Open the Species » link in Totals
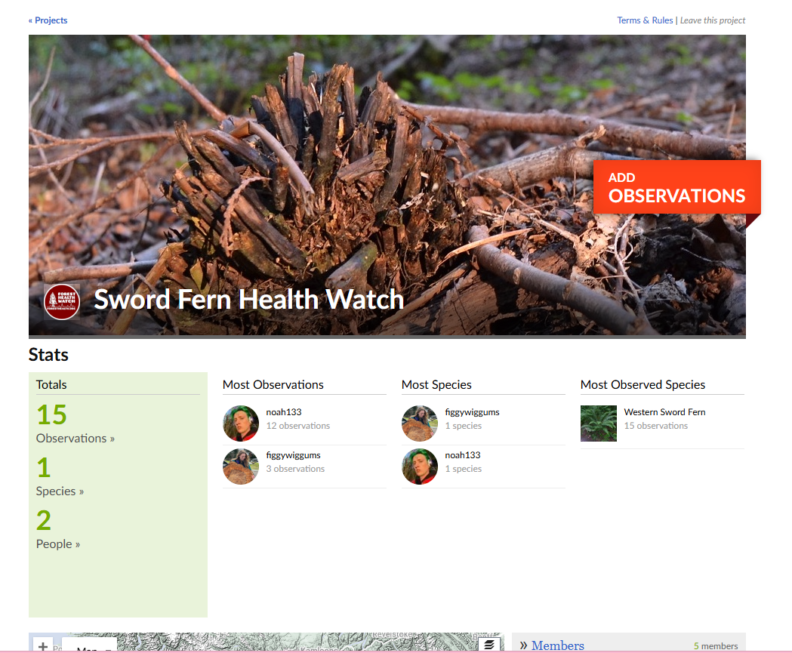Viewport: 792px width, 653px height. pos(60,491)
